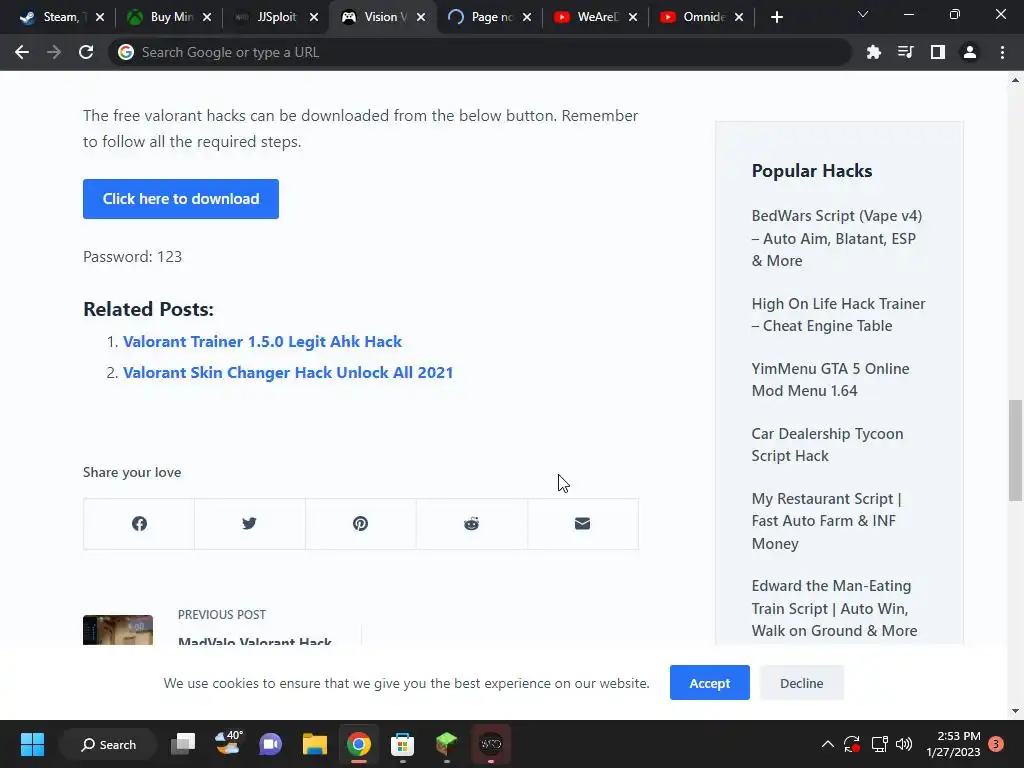Click the page vertical scrollbar thumb

coord(1015,451)
